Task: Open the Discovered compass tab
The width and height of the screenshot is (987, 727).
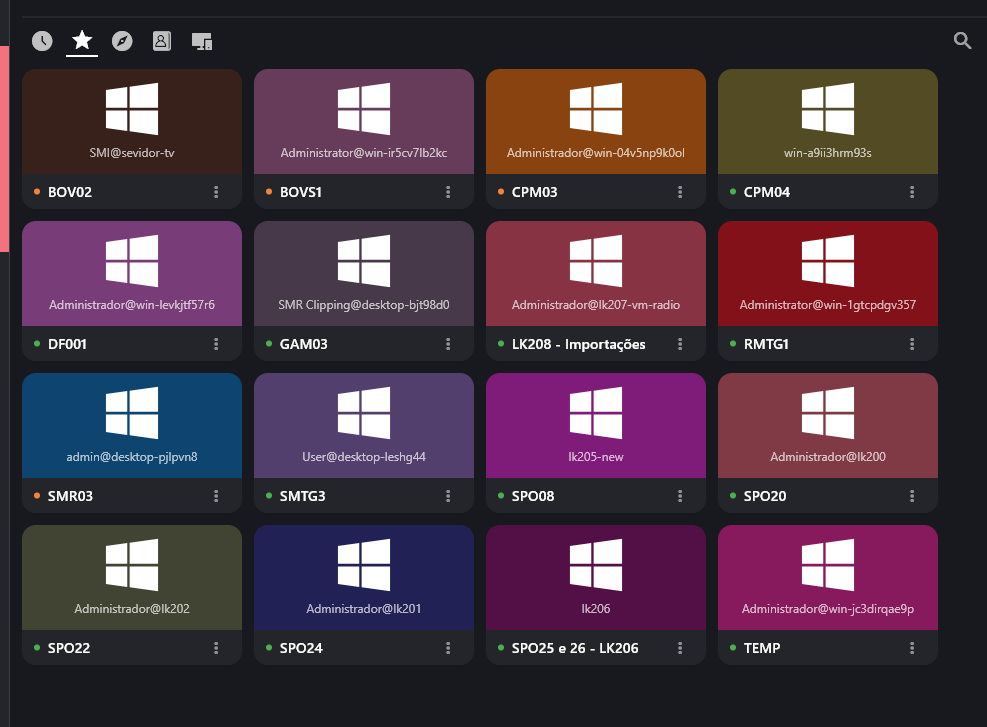Action: [122, 42]
